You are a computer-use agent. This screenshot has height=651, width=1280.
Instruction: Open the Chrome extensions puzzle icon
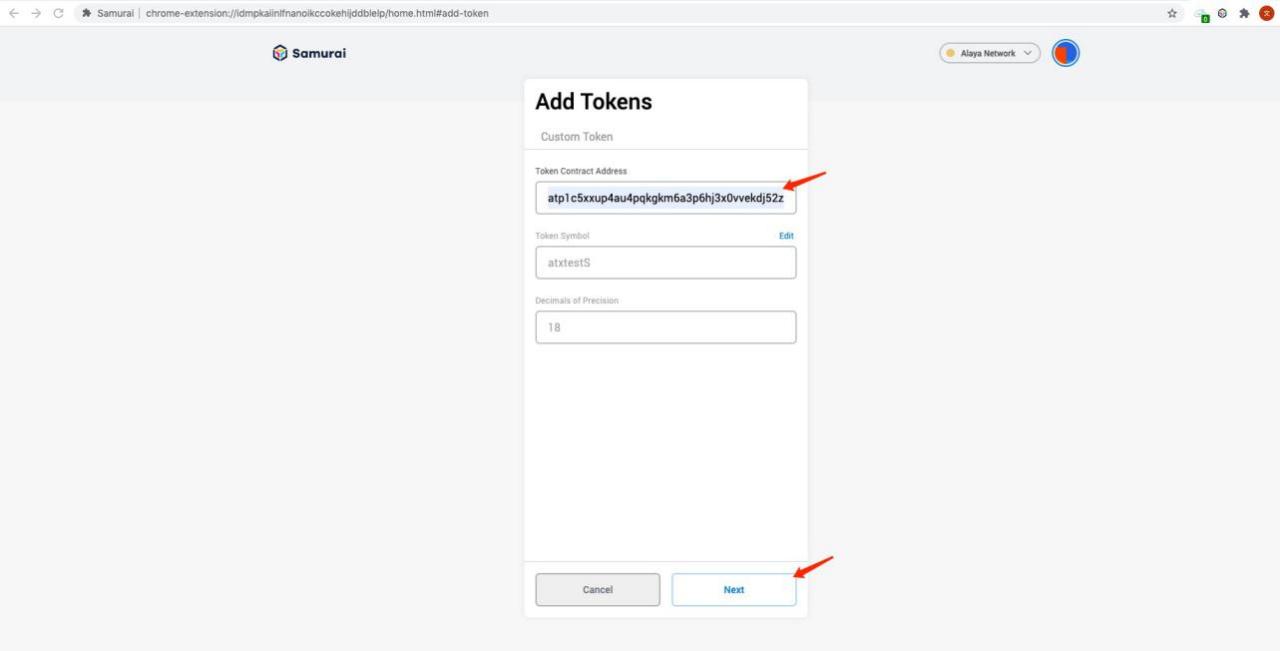click(1244, 14)
